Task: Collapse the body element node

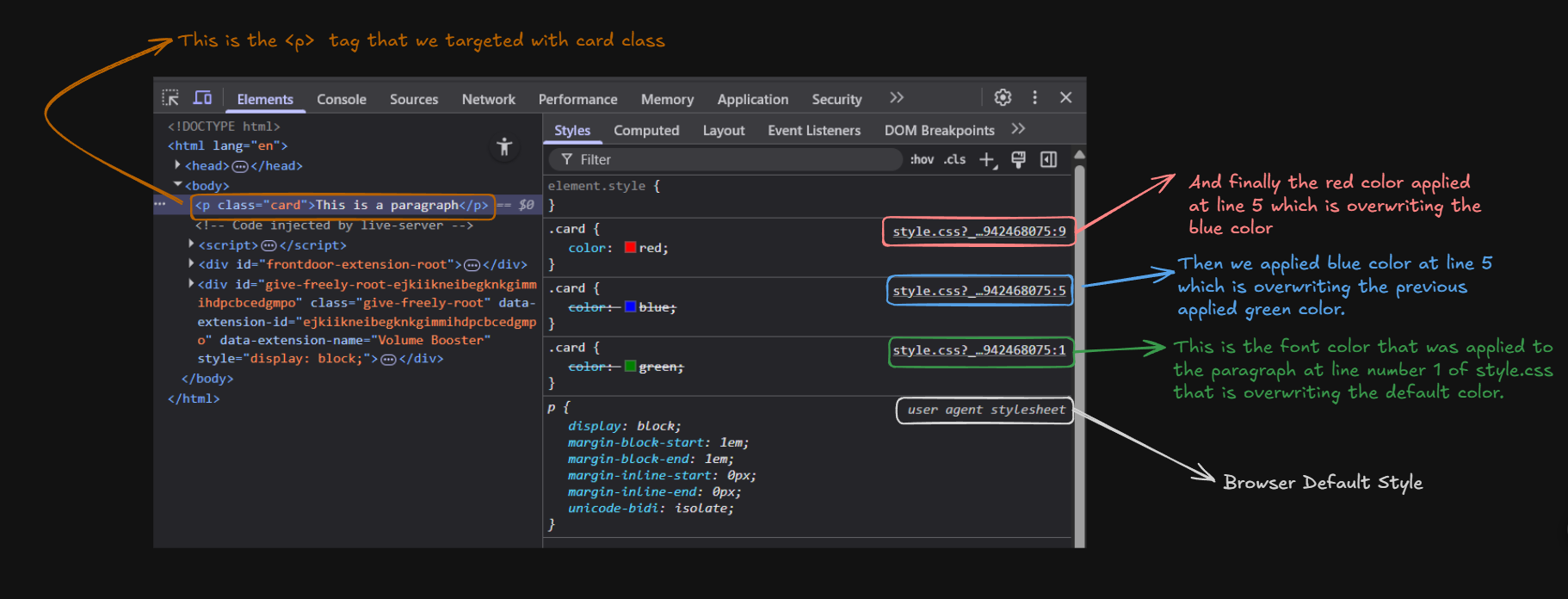Action: 177,184
